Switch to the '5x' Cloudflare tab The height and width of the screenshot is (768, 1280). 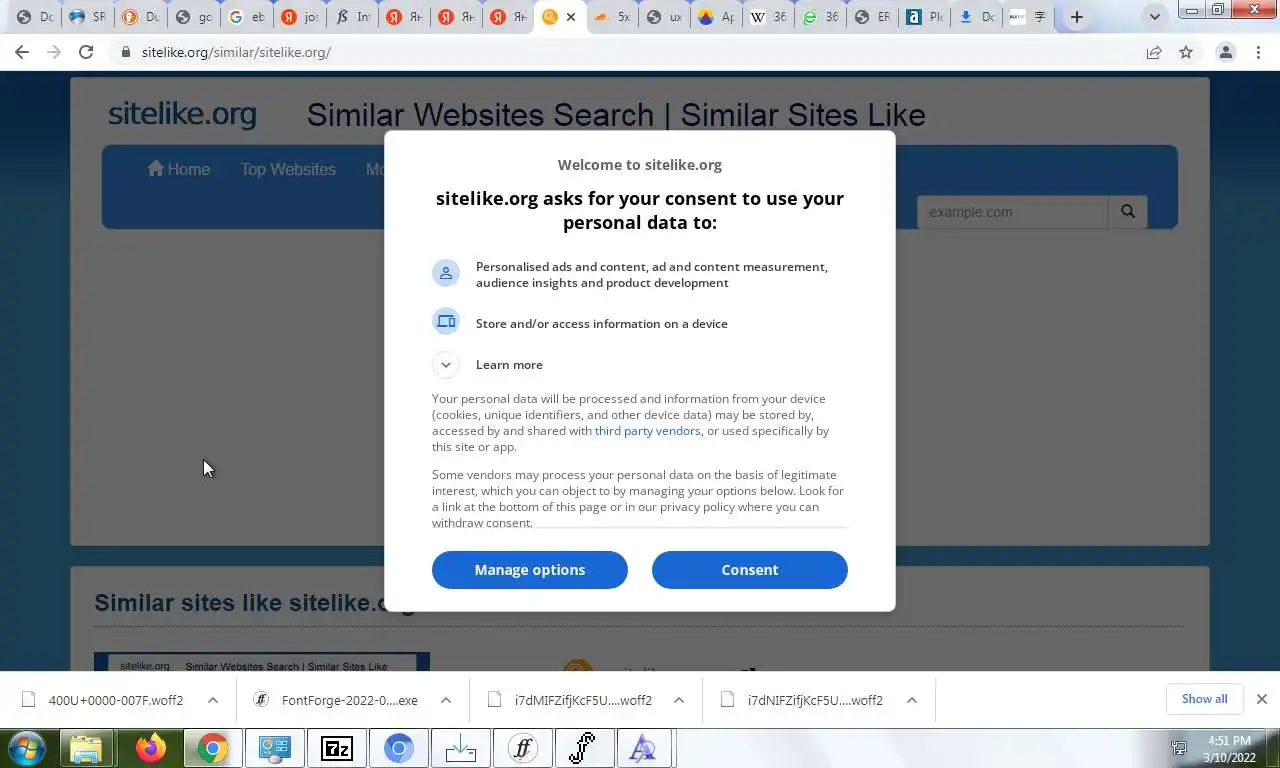612,17
